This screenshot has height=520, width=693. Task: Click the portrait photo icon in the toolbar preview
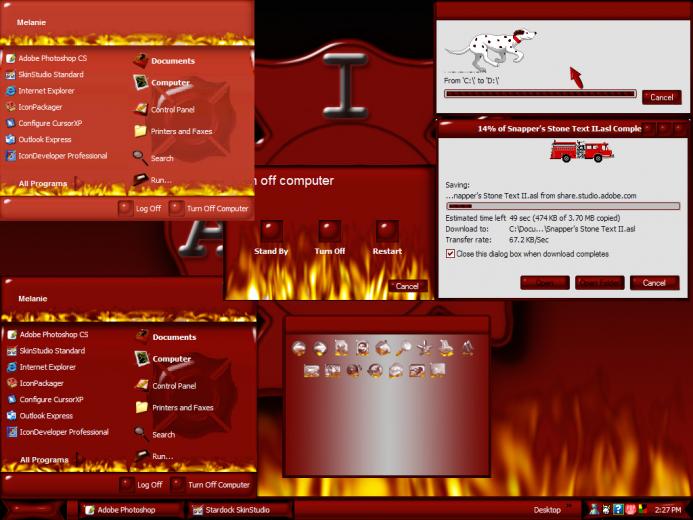click(x=362, y=348)
